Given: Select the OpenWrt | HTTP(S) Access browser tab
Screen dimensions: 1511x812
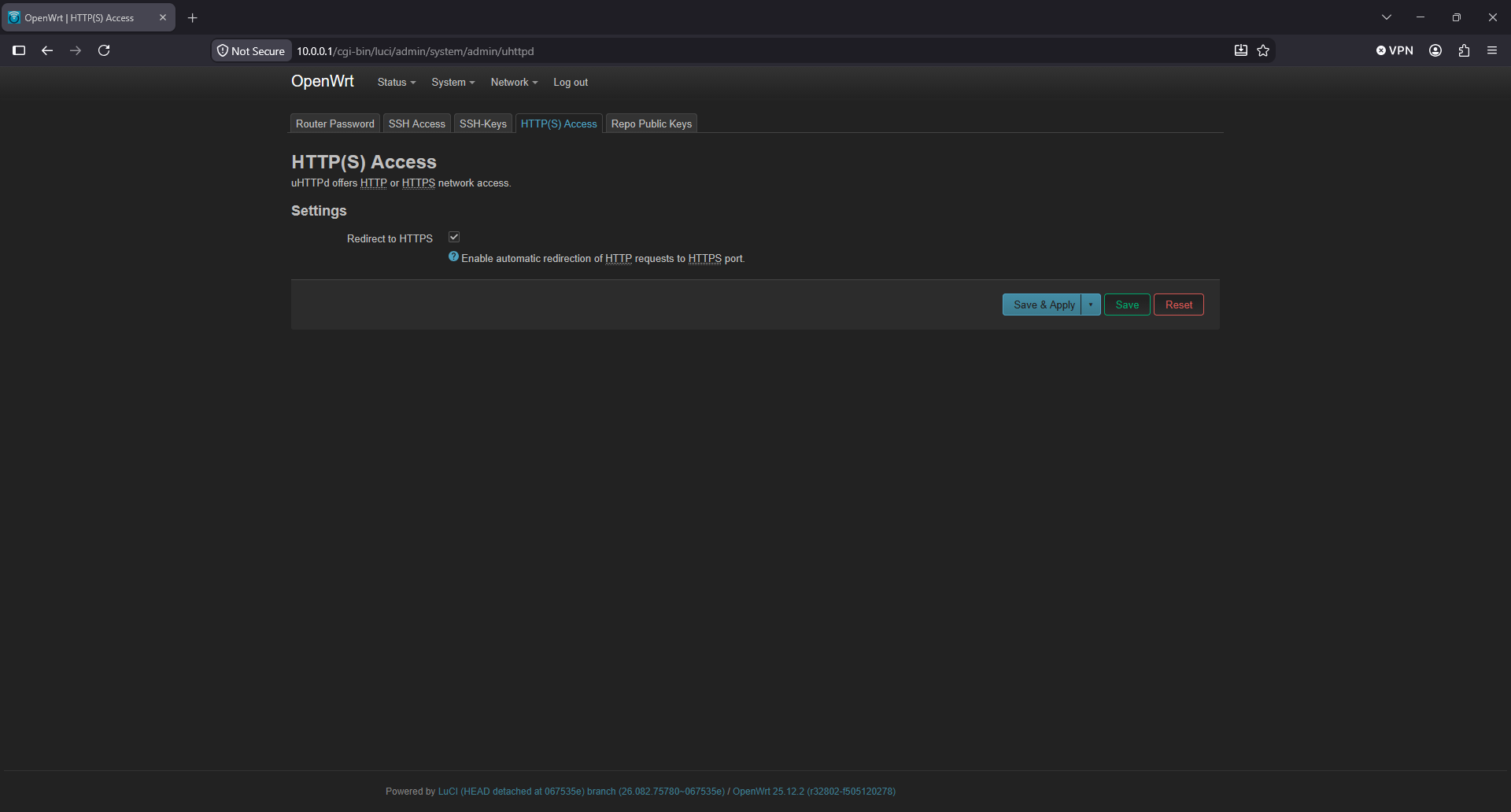Looking at the screenshot, I should point(88,17).
